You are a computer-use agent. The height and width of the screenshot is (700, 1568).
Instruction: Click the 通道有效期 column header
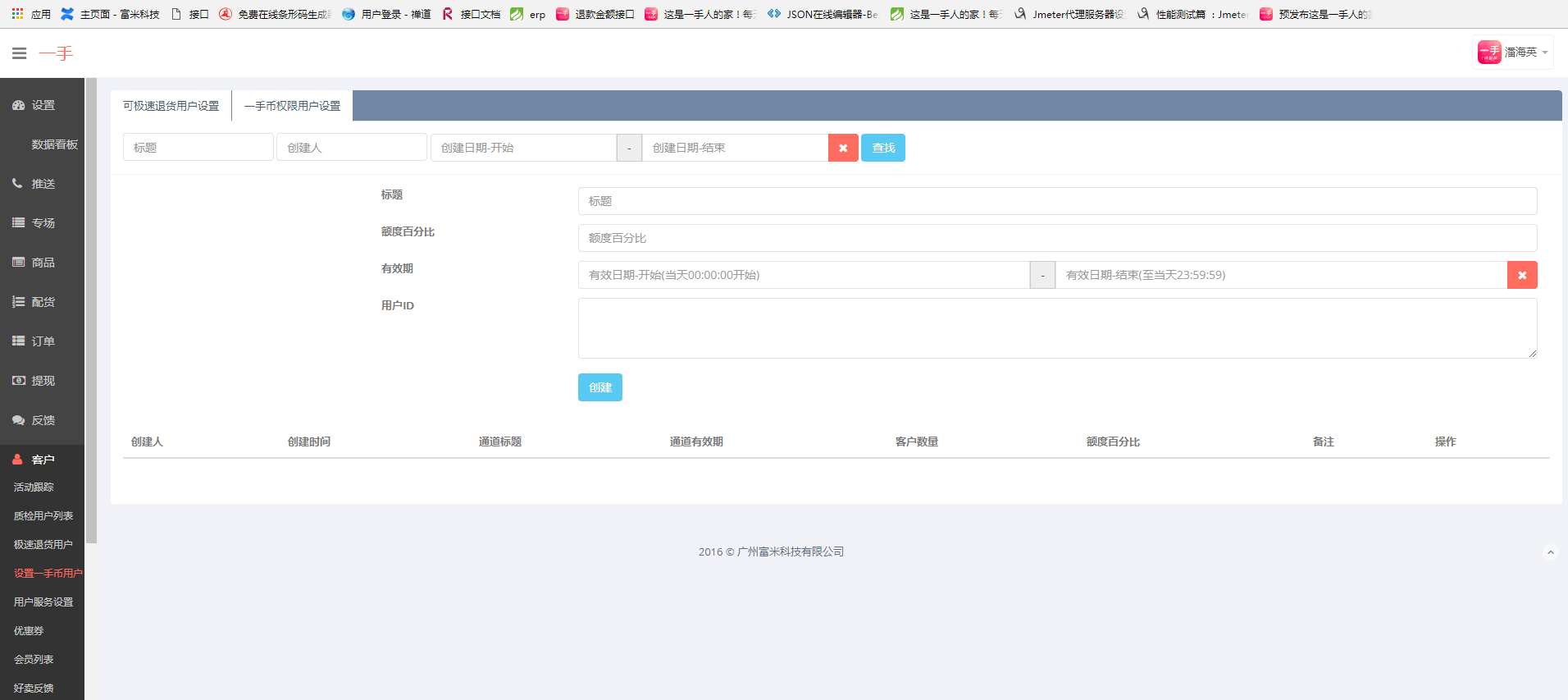(x=696, y=442)
